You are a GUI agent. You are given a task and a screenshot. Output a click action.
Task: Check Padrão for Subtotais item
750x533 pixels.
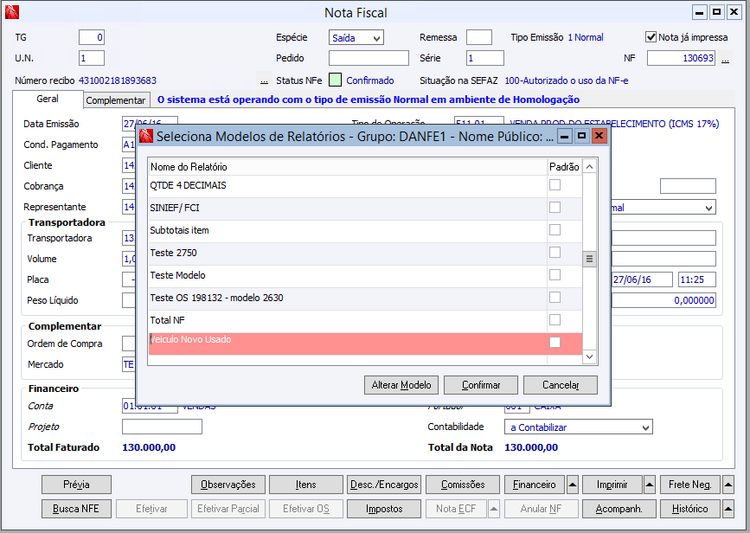coord(555,230)
